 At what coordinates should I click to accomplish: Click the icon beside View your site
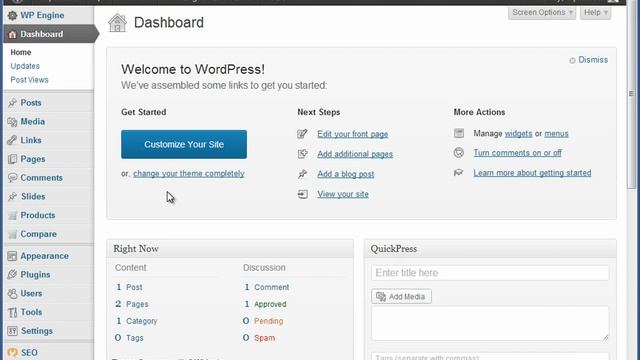tap(302, 194)
